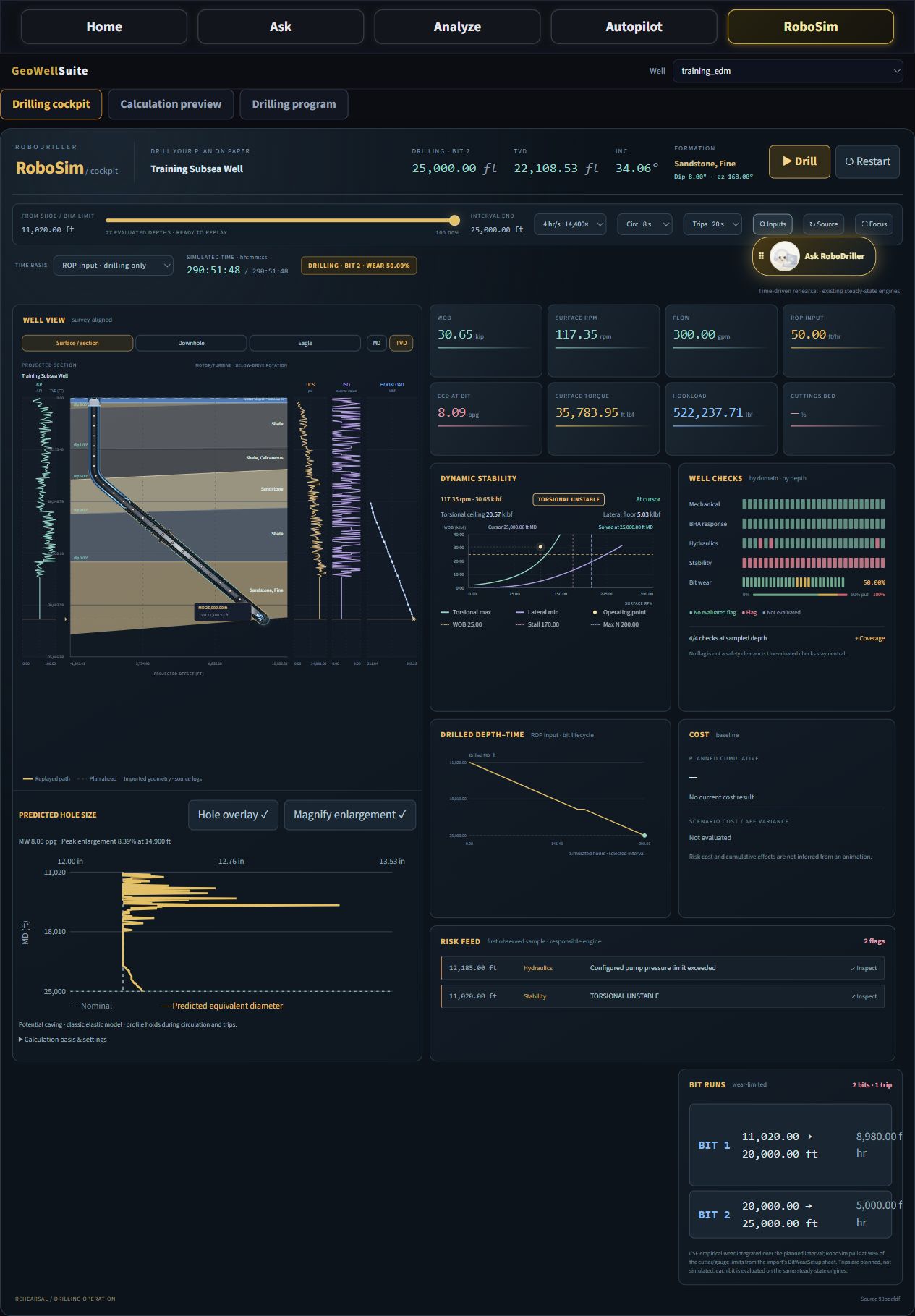
Task: Click the + Coverage link in Well Checks
Action: pos(869,638)
